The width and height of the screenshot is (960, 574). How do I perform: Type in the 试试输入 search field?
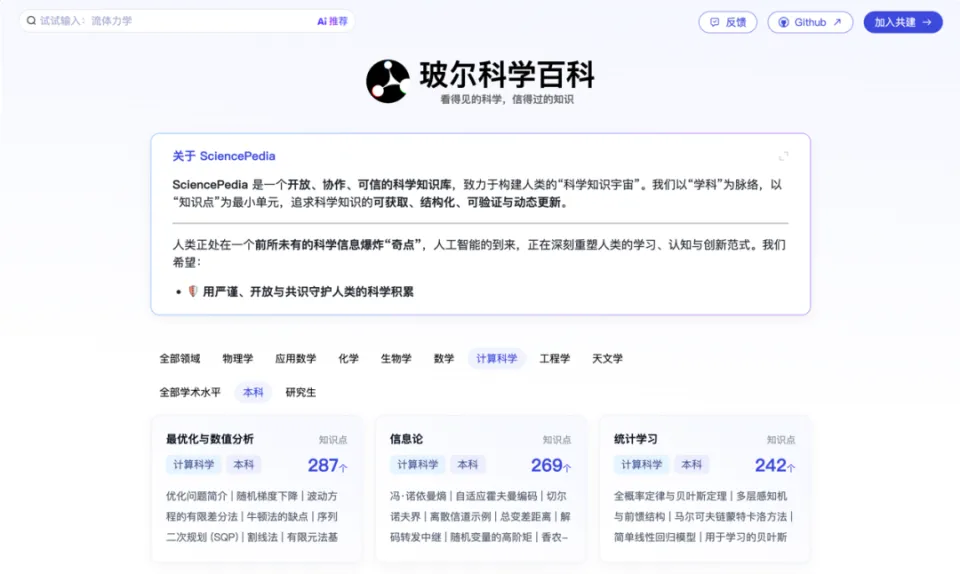(x=170, y=21)
